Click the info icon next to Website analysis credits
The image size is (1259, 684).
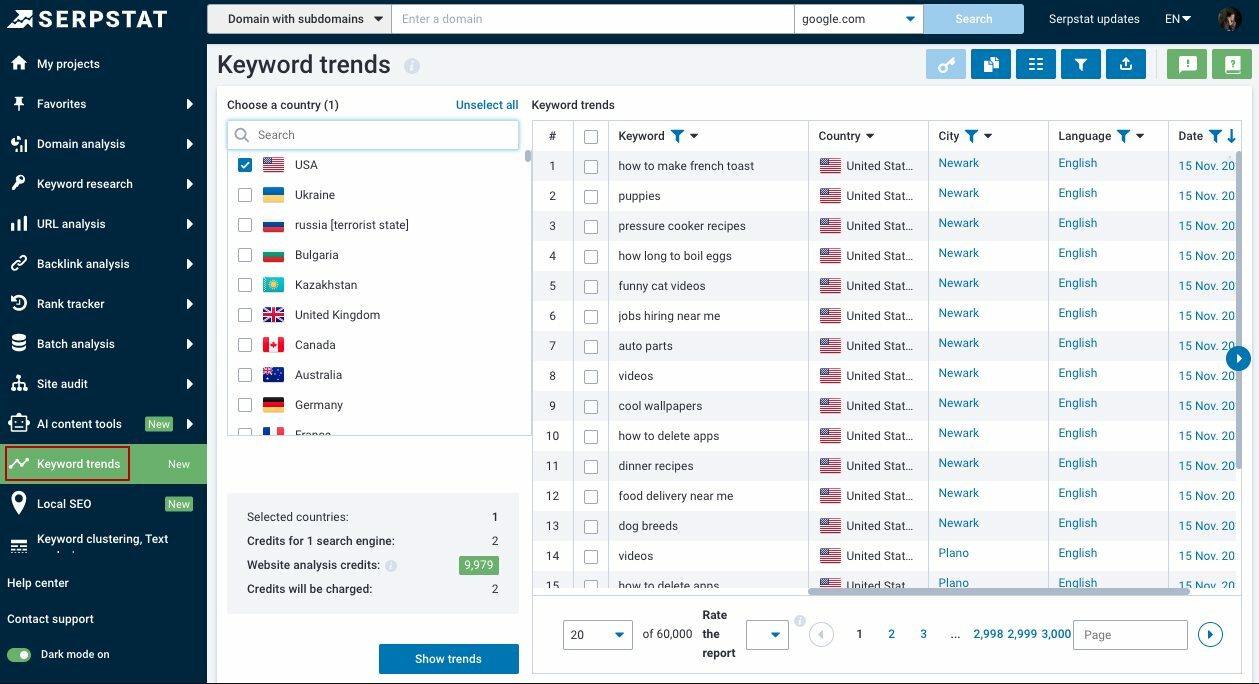click(x=391, y=566)
